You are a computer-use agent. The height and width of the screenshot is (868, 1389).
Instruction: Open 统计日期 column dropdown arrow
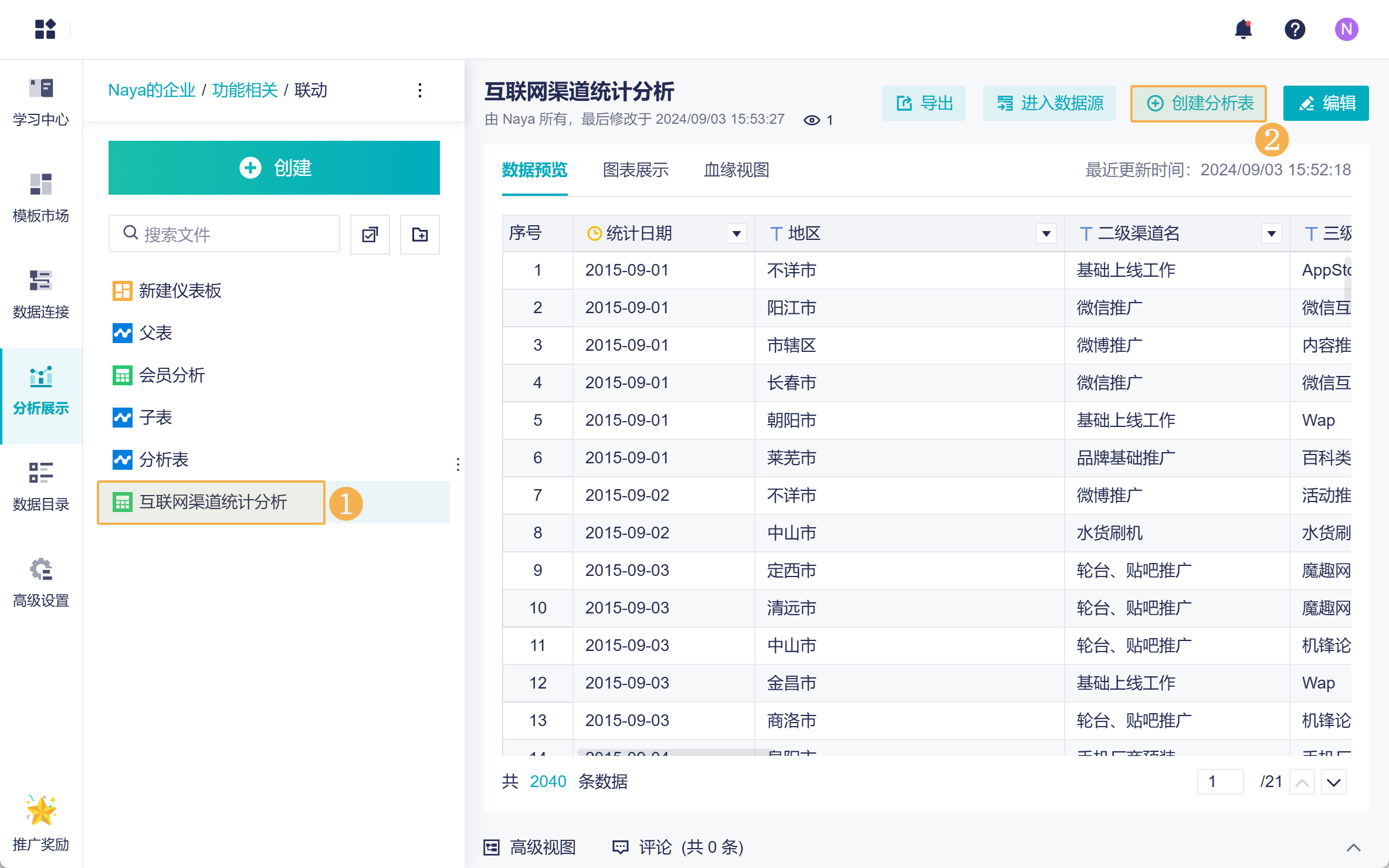point(737,233)
